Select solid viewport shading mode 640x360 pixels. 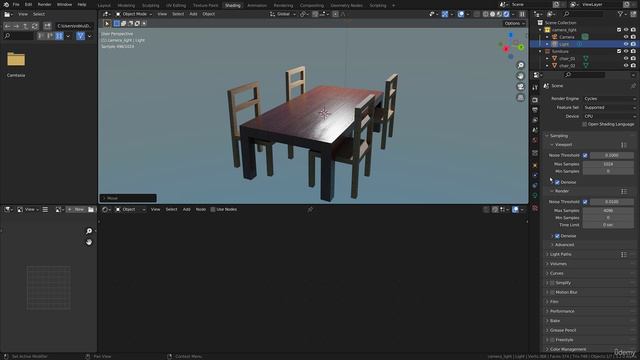click(492, 14)
